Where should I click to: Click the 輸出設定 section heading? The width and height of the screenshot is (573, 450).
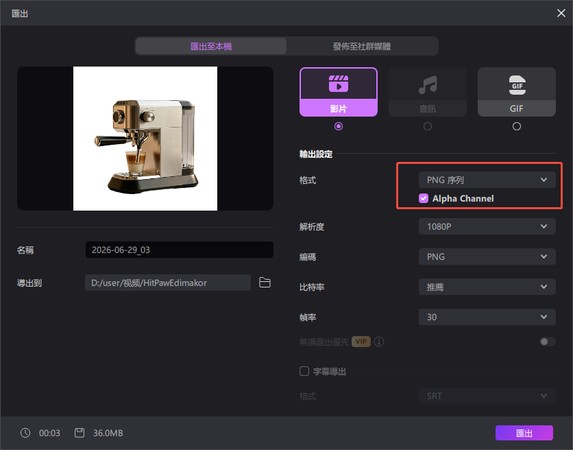[x=316, y=154]
